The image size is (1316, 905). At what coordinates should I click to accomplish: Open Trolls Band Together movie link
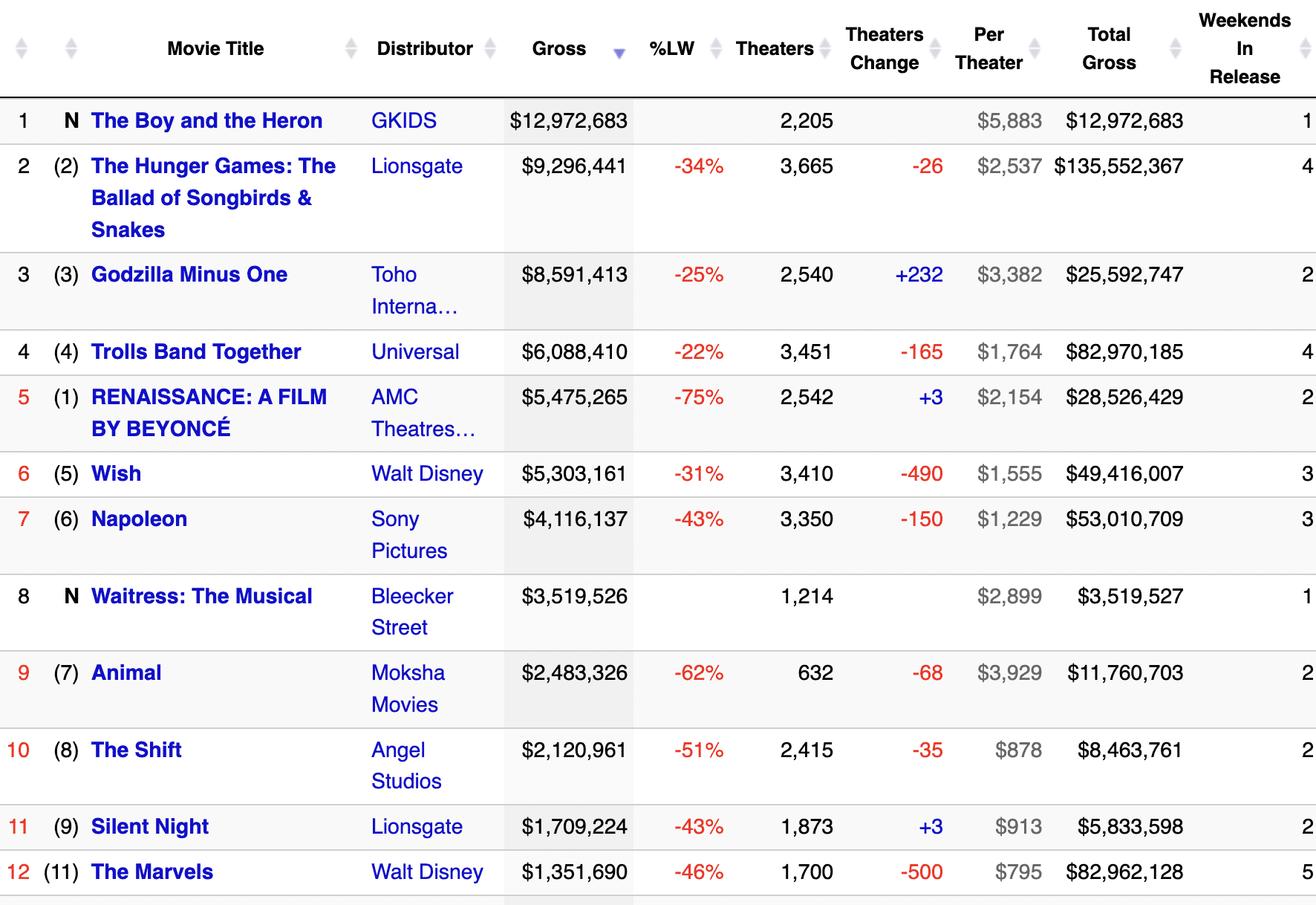click(x=196, y=351)
